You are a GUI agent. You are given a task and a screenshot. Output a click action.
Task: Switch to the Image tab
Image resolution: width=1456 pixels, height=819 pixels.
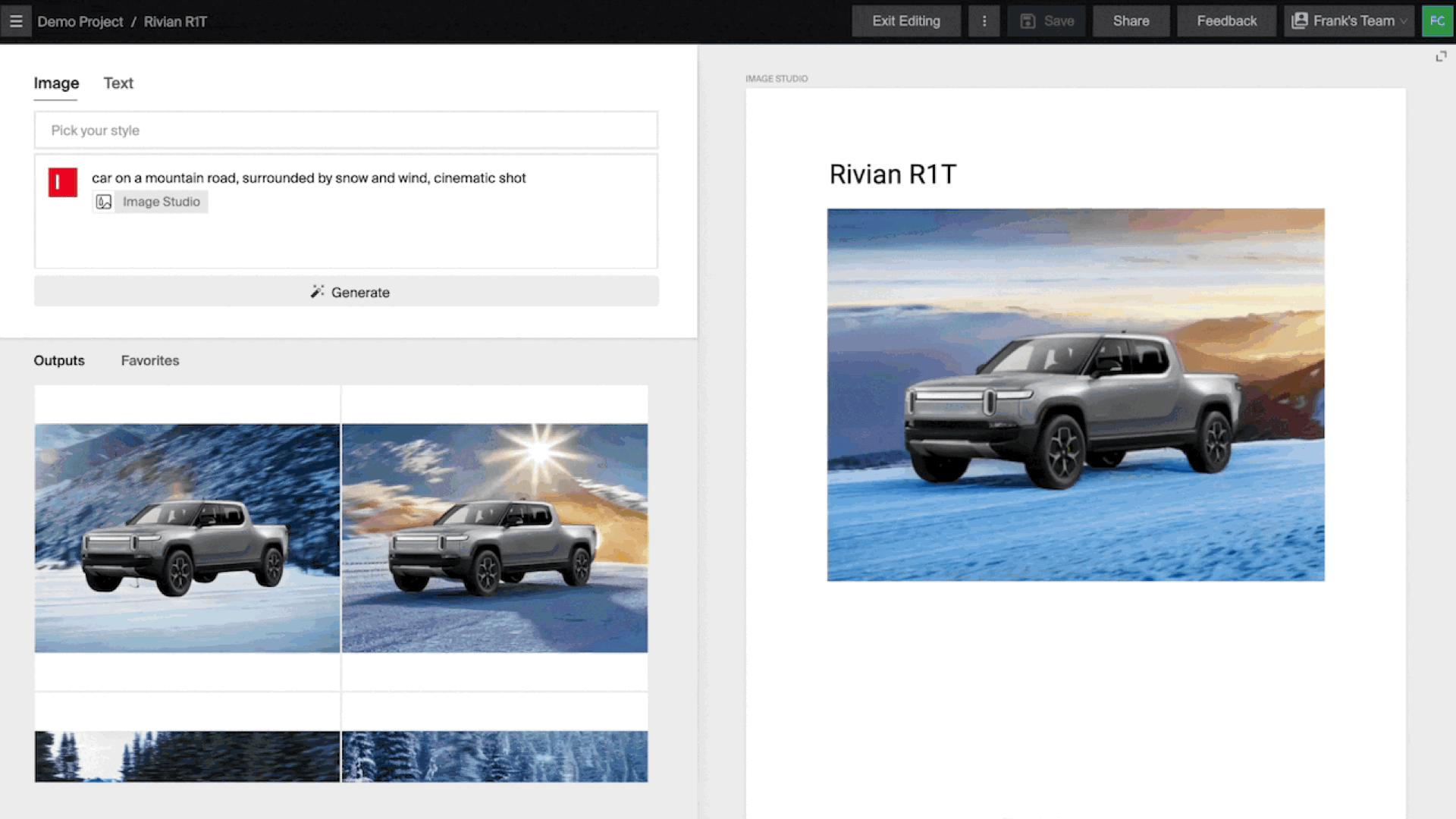click(x=55, y=83)
